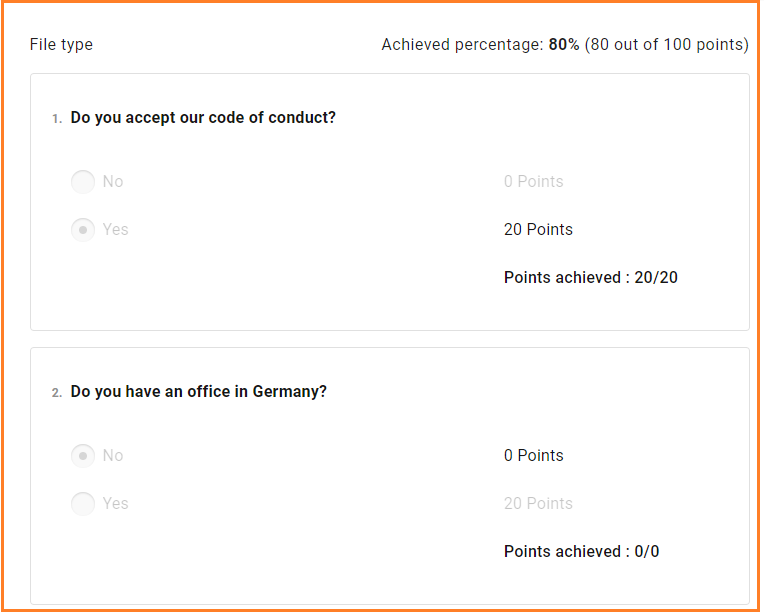Click the "Yes" label under code of conduct question

click(x=115, y=229)
